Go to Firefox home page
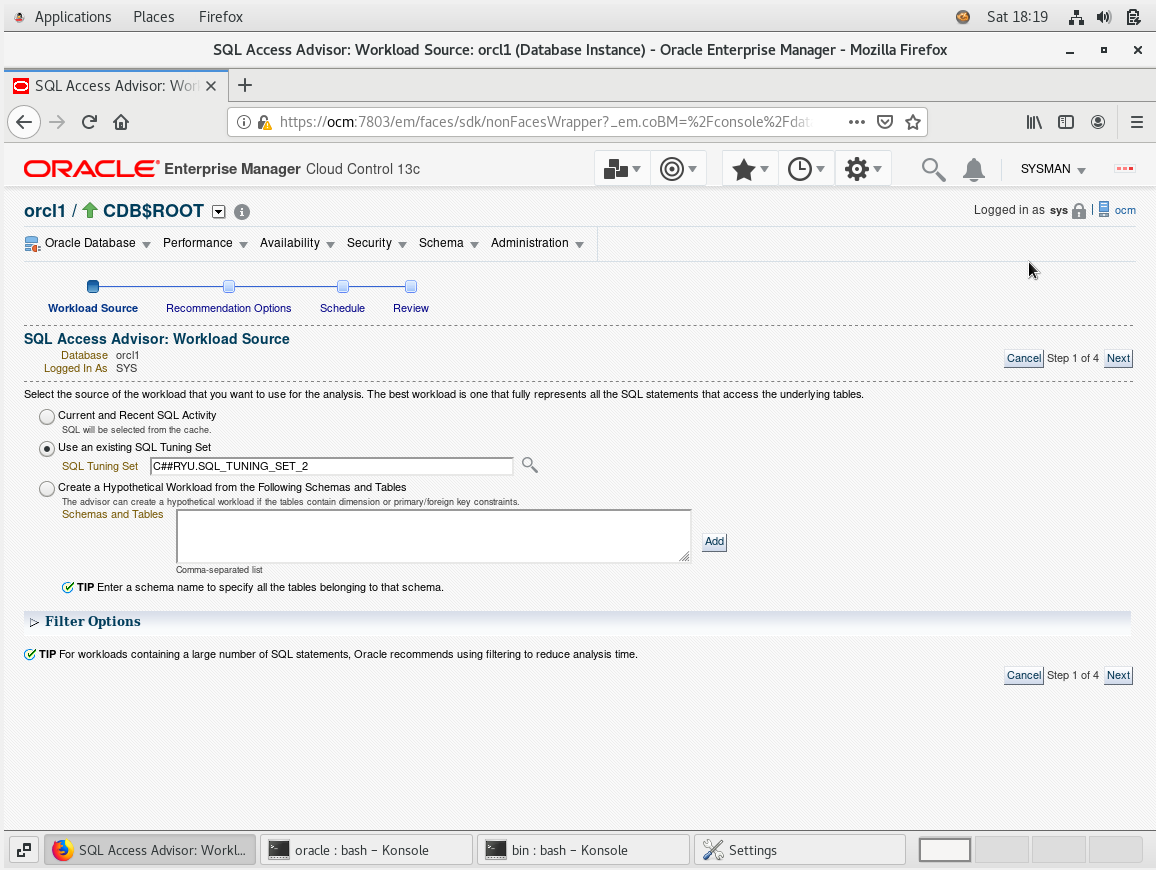Image resolution: width=1156 pixels, height=870 pixels. 121,122
